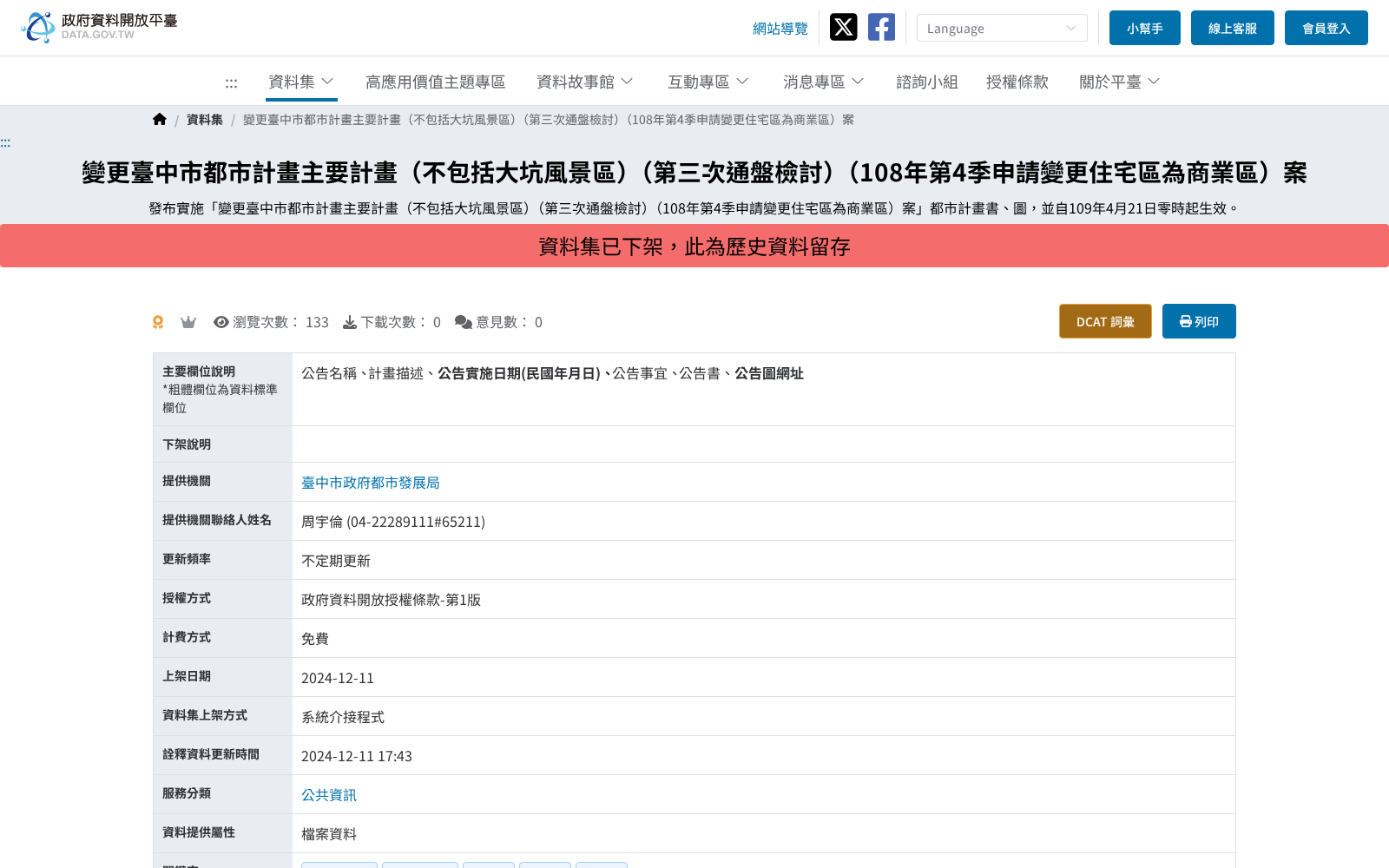Click the 小幫手 button
This screenshot has height=868, width=1389.
tap(1145, 28)
